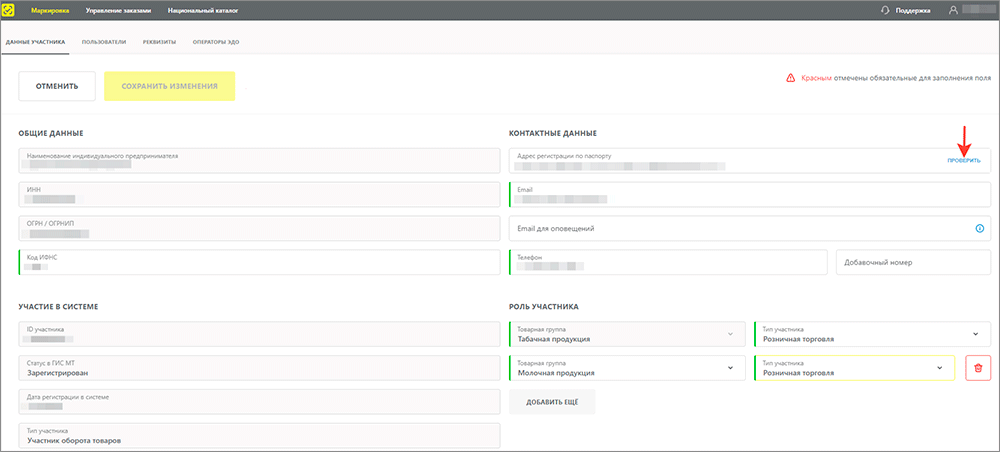Image resolution: width=1000 pixels, height=452 pixels.
Task: Open Управление заказами menu
Action: [x=118, y=10]
